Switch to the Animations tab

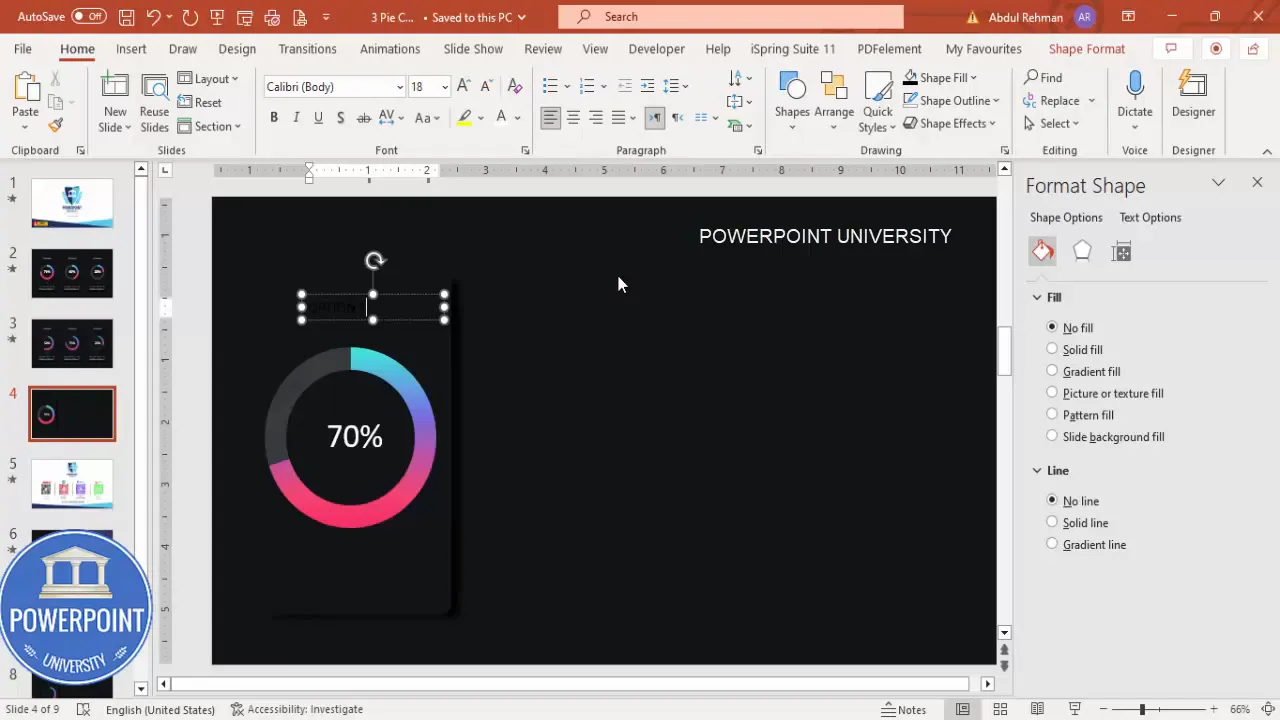pyautogui.click(x=390, y=49)
